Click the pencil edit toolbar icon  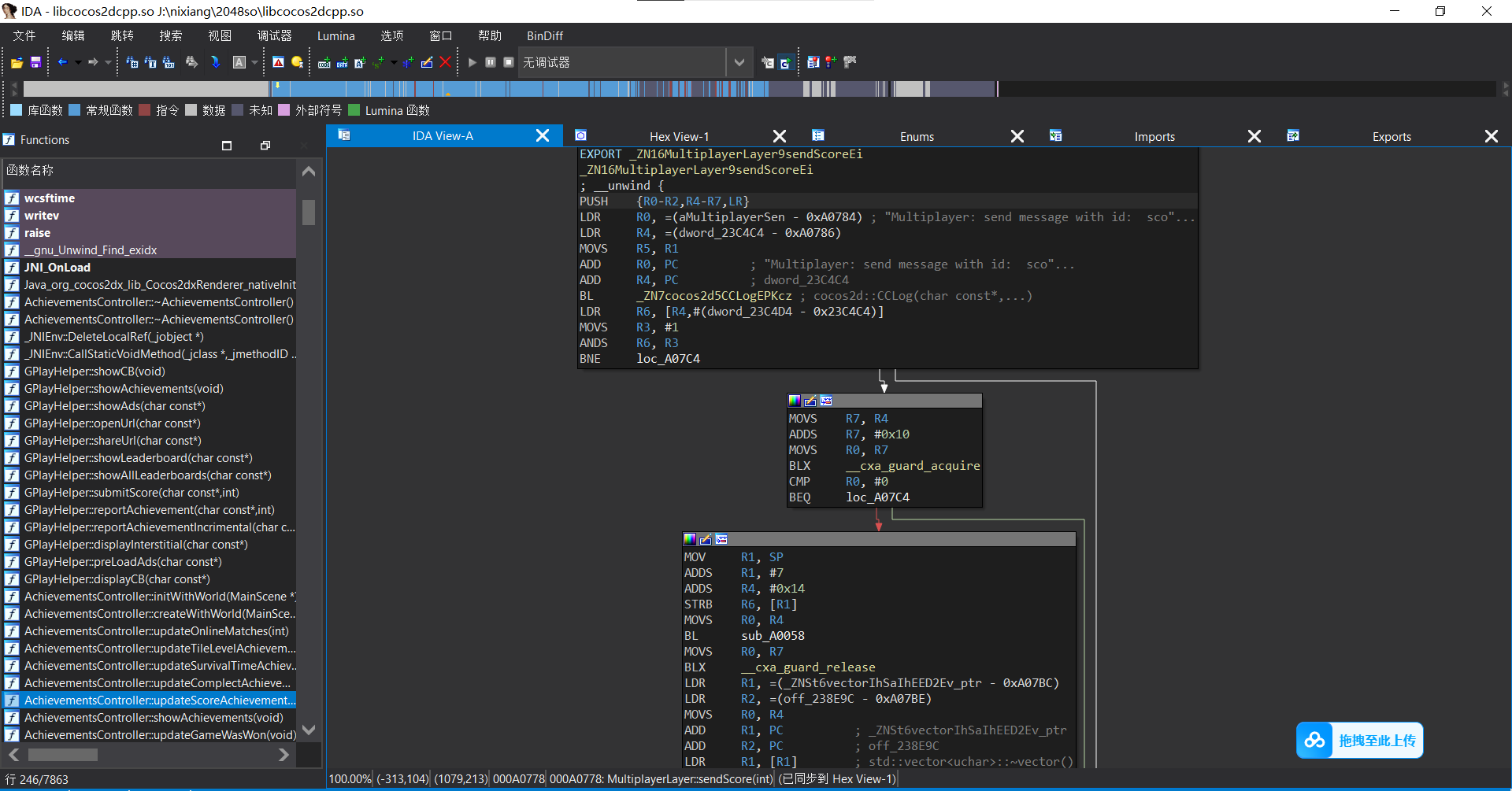pos(427,62)
